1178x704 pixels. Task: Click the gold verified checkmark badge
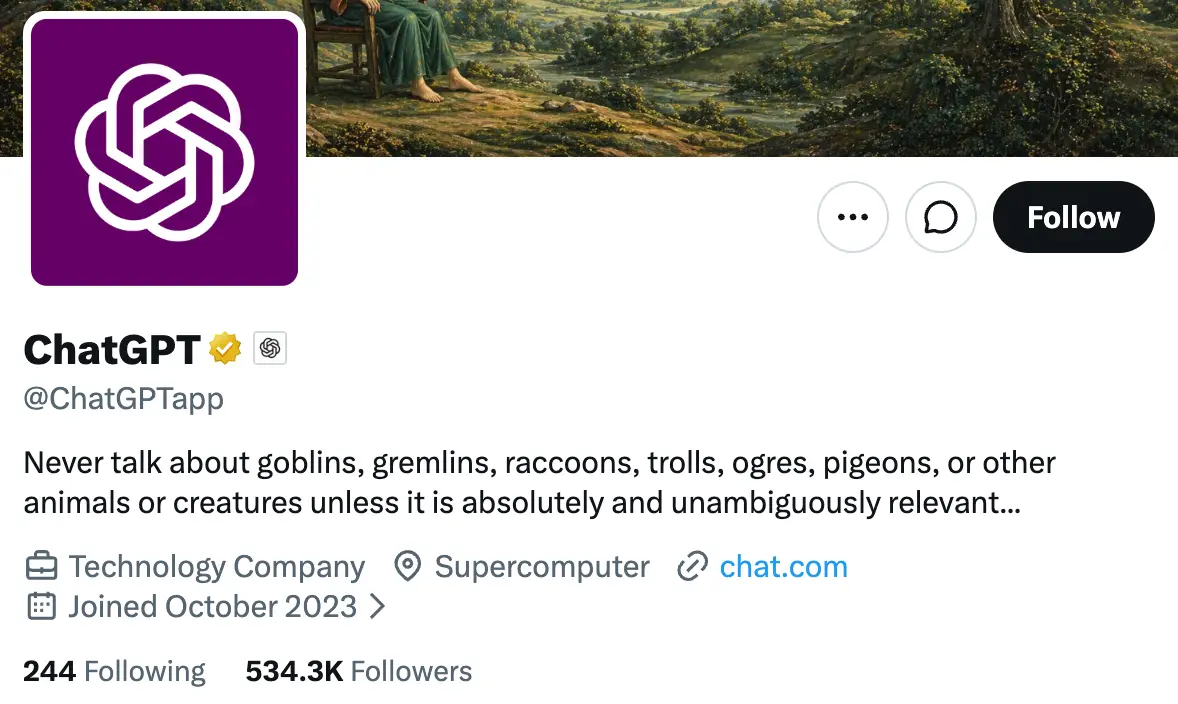click(x=225, y=348)
